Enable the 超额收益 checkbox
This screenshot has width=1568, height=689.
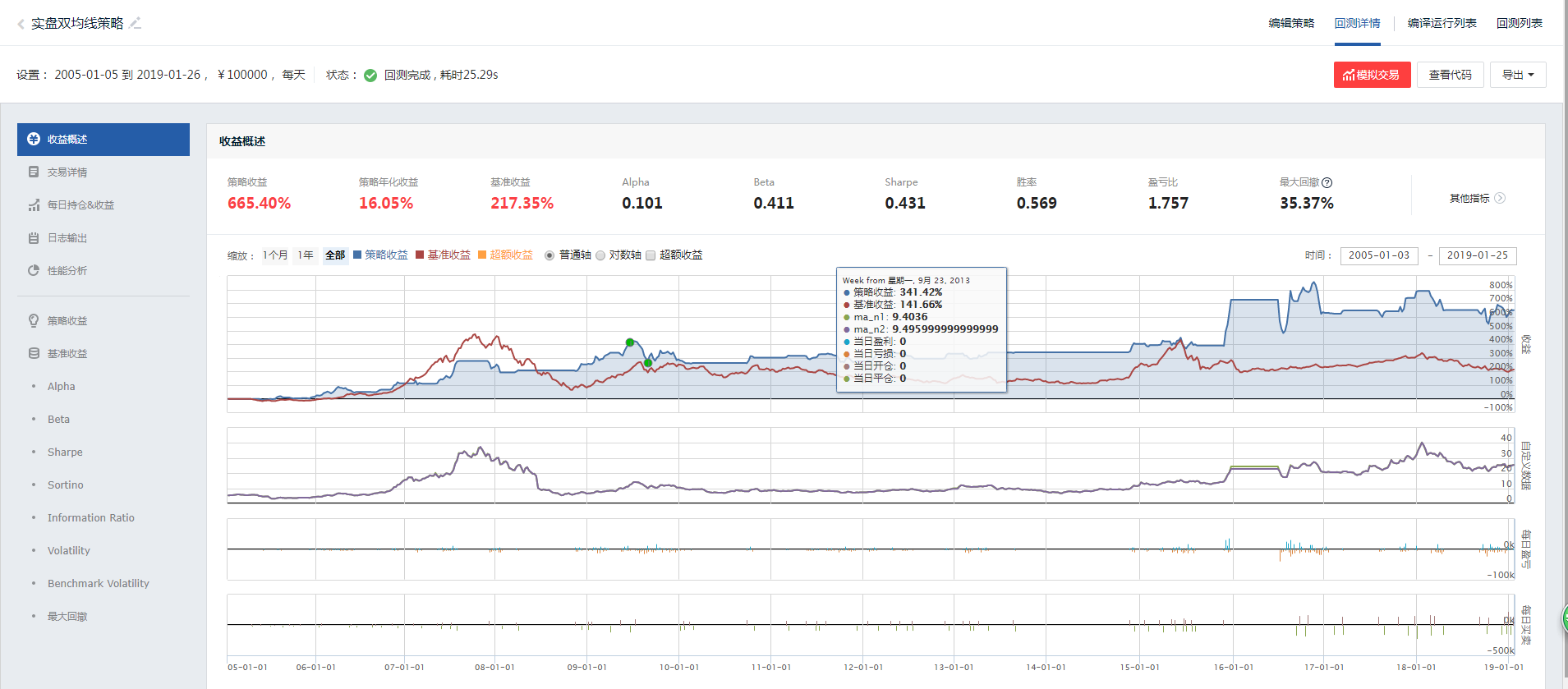click(651, 255)
